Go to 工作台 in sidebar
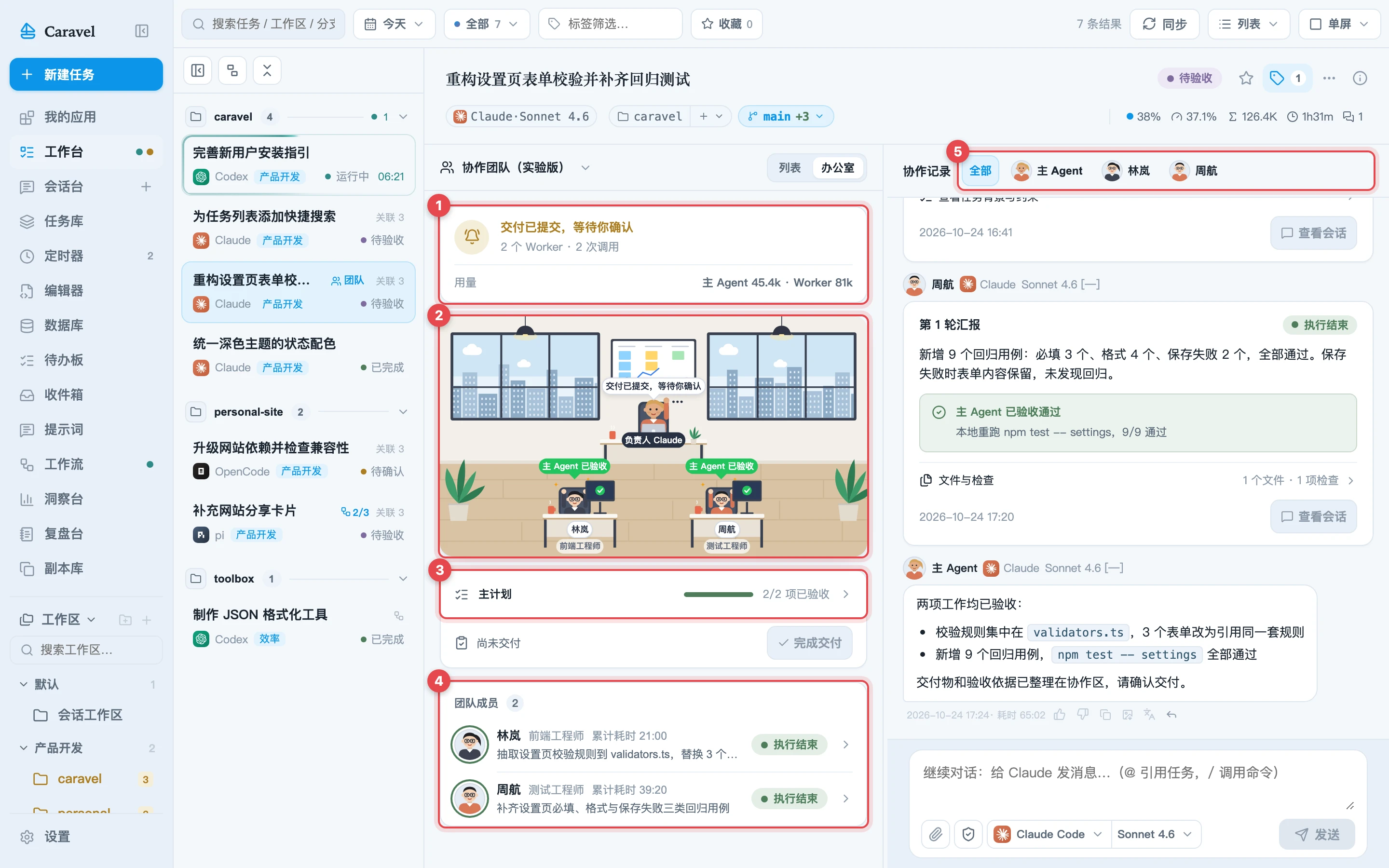Screen dimensions: 1389x868 coord(86,151)
